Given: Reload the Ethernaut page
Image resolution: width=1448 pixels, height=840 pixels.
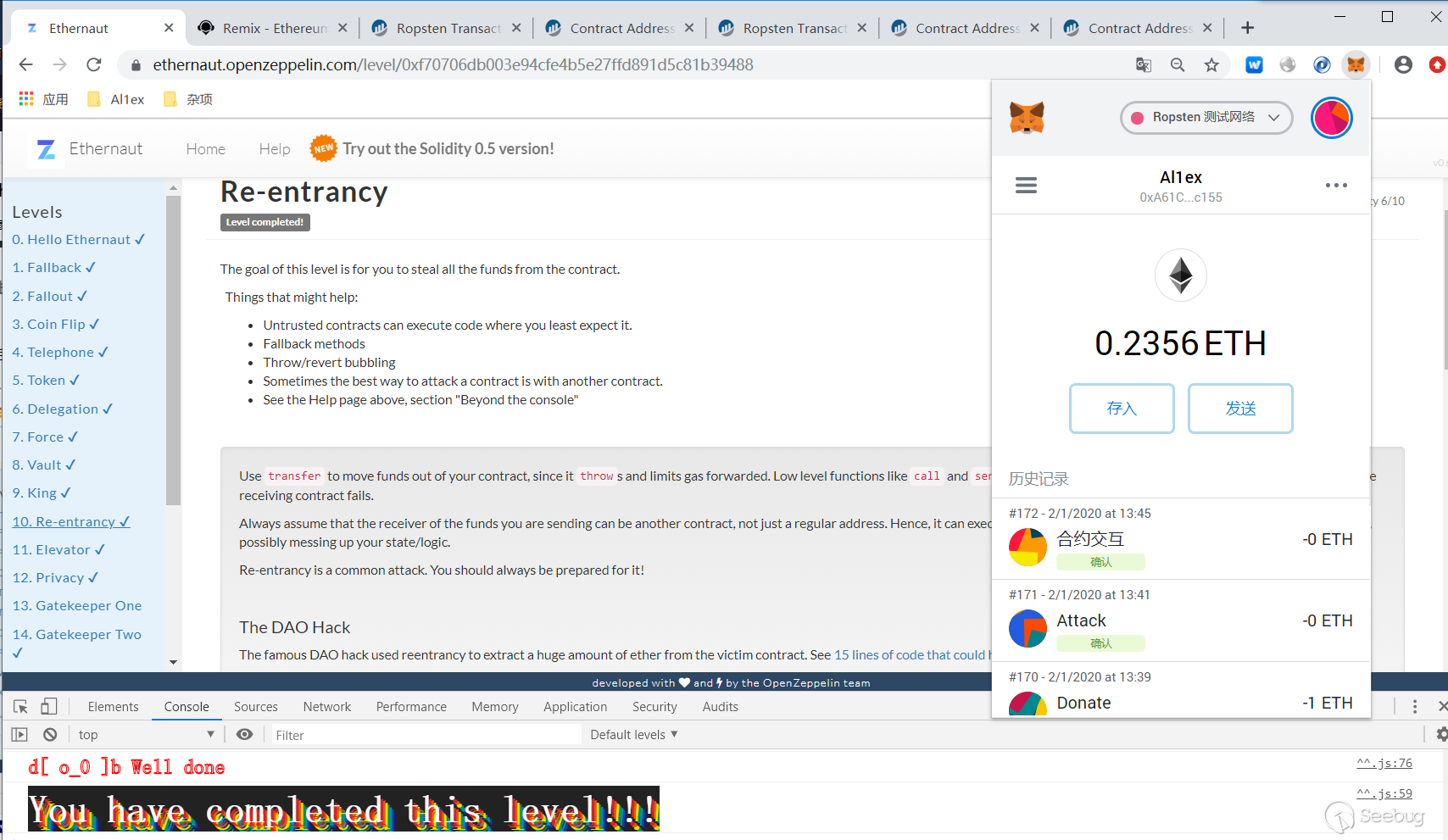Looking at the screenshot, I should point(94,64).
